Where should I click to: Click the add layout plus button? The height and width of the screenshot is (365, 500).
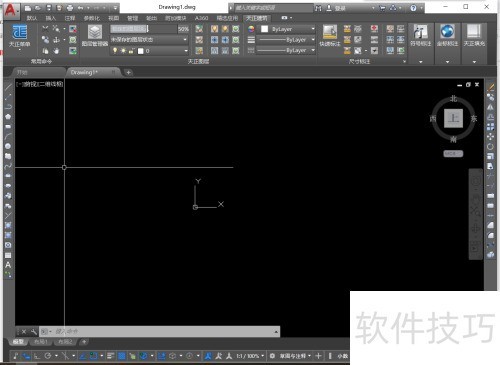[x=84, y=342]
